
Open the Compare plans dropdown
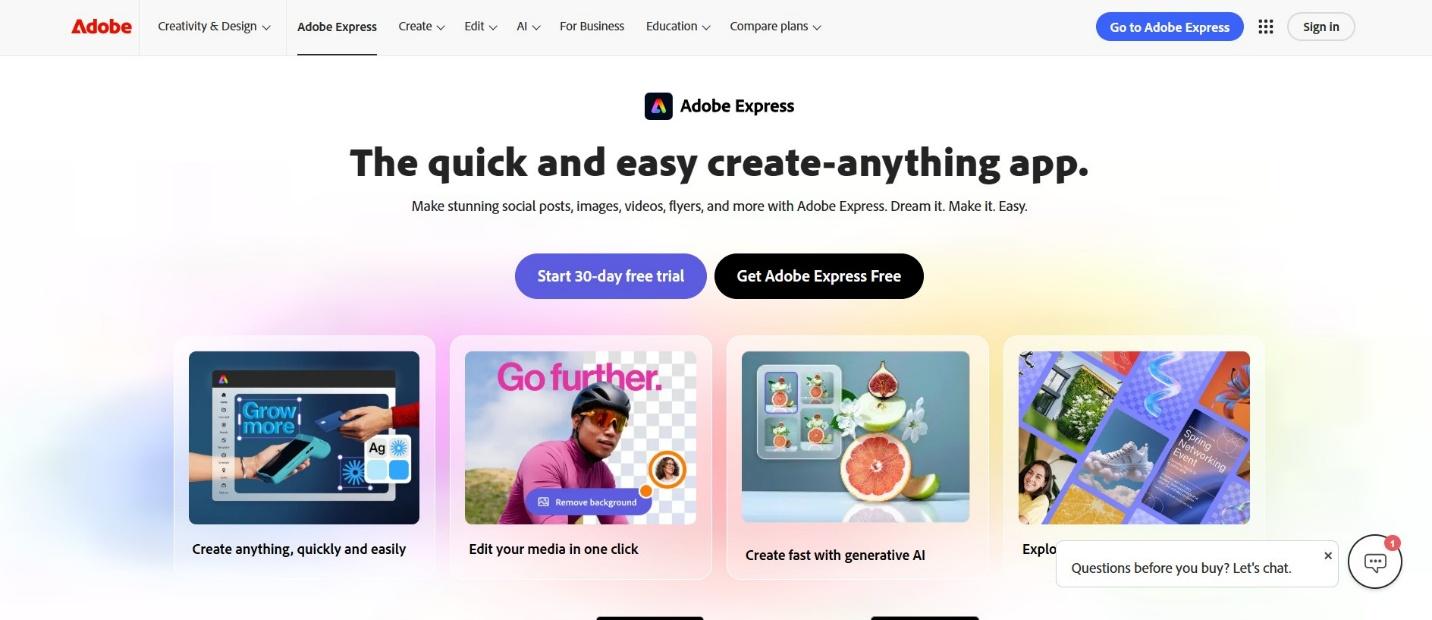click(775, 27)
